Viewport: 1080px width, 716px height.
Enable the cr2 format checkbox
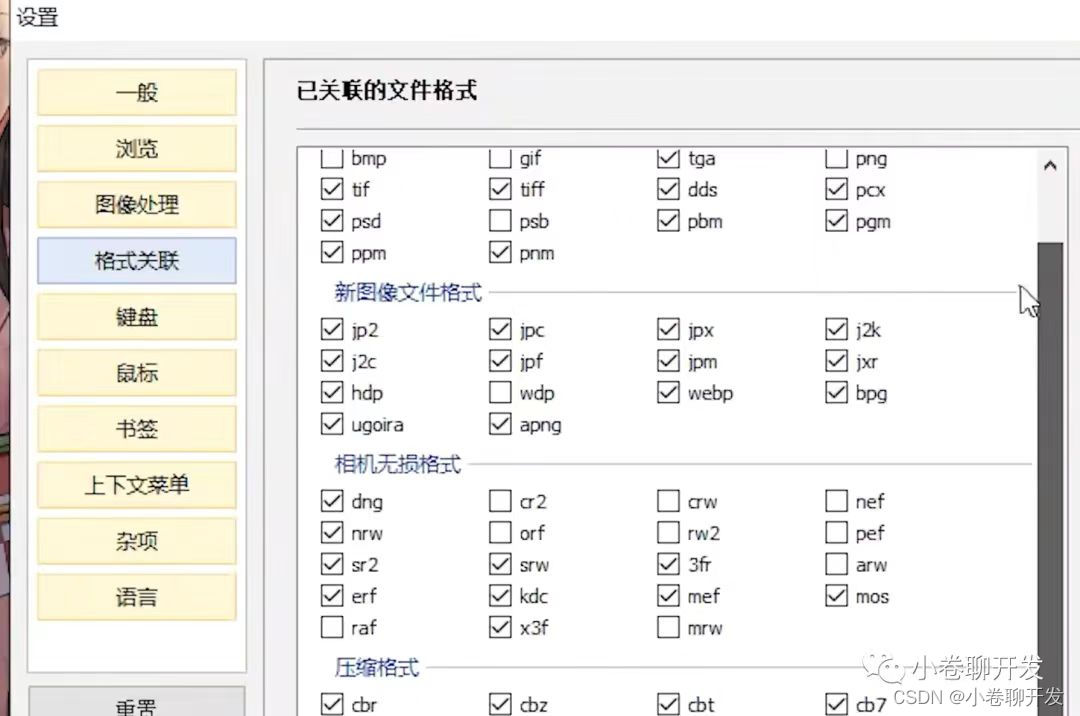pos(500,501)
